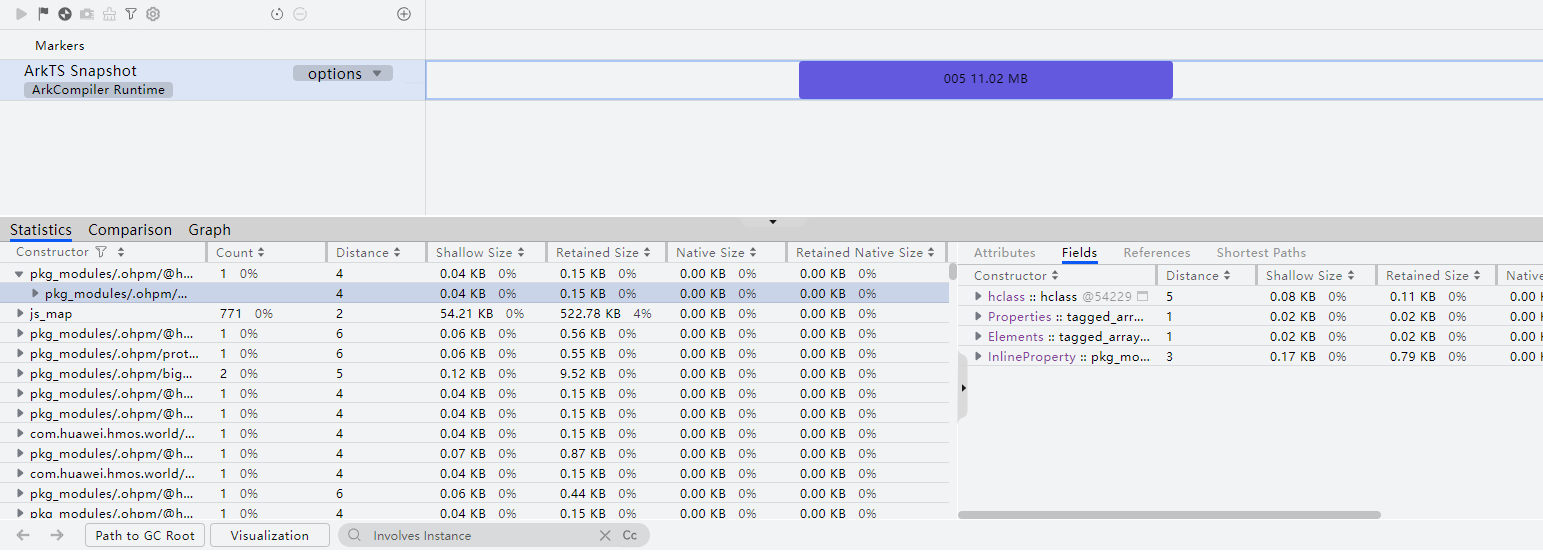Click the Path to GC Root button

point(145,536)
